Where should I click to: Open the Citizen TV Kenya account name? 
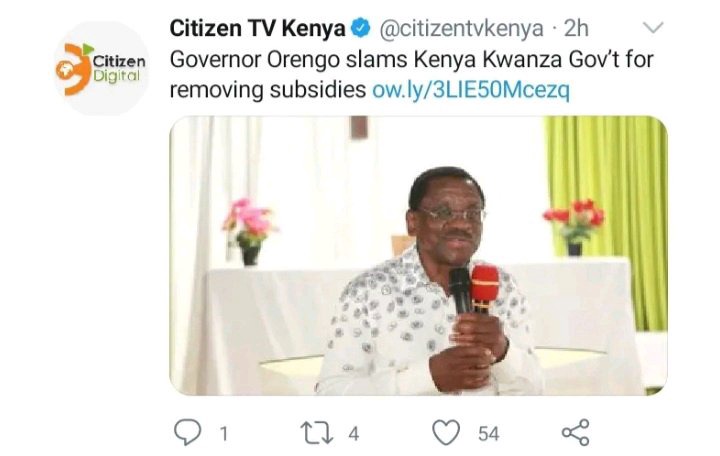tap(257, 28)
